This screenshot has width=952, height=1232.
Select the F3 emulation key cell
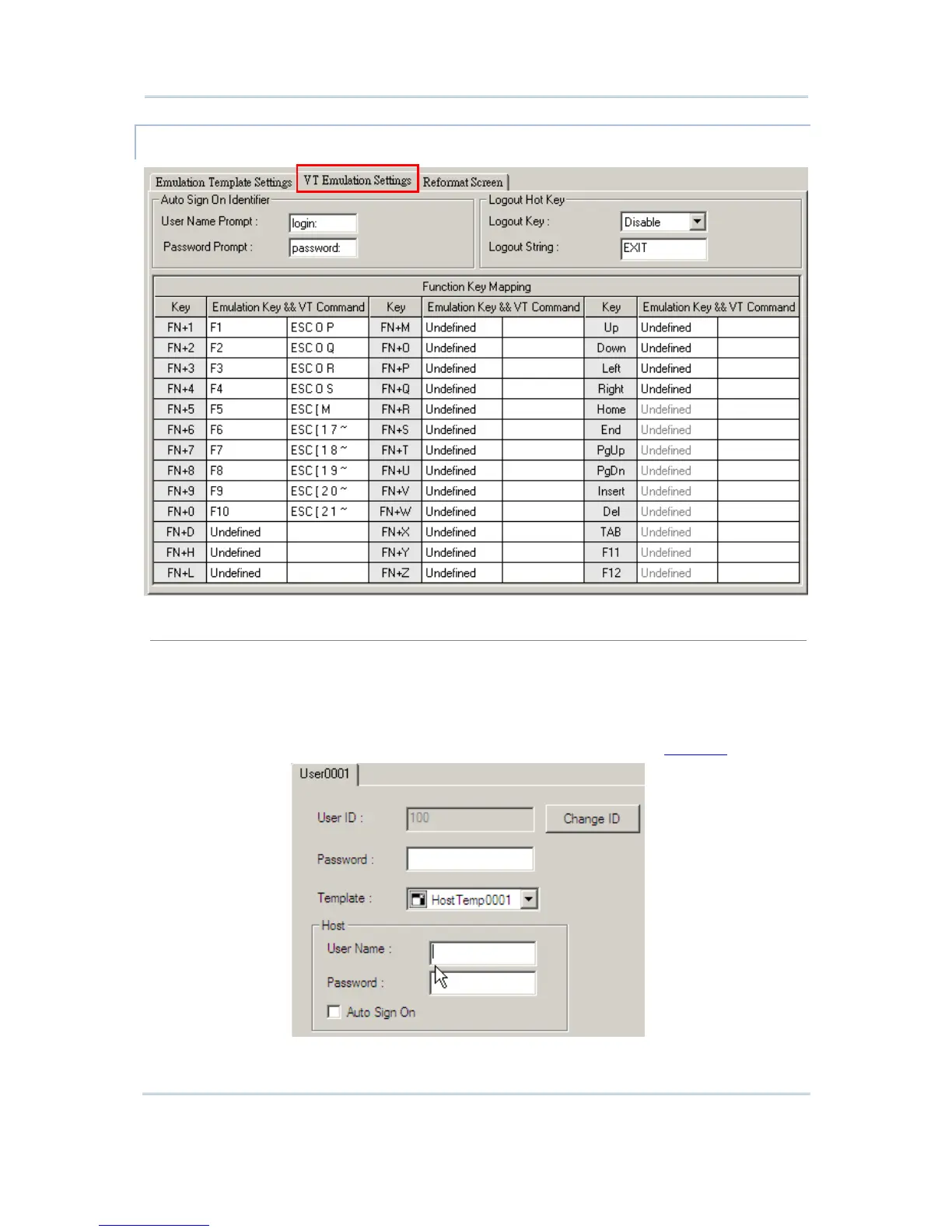coord(247,369)
